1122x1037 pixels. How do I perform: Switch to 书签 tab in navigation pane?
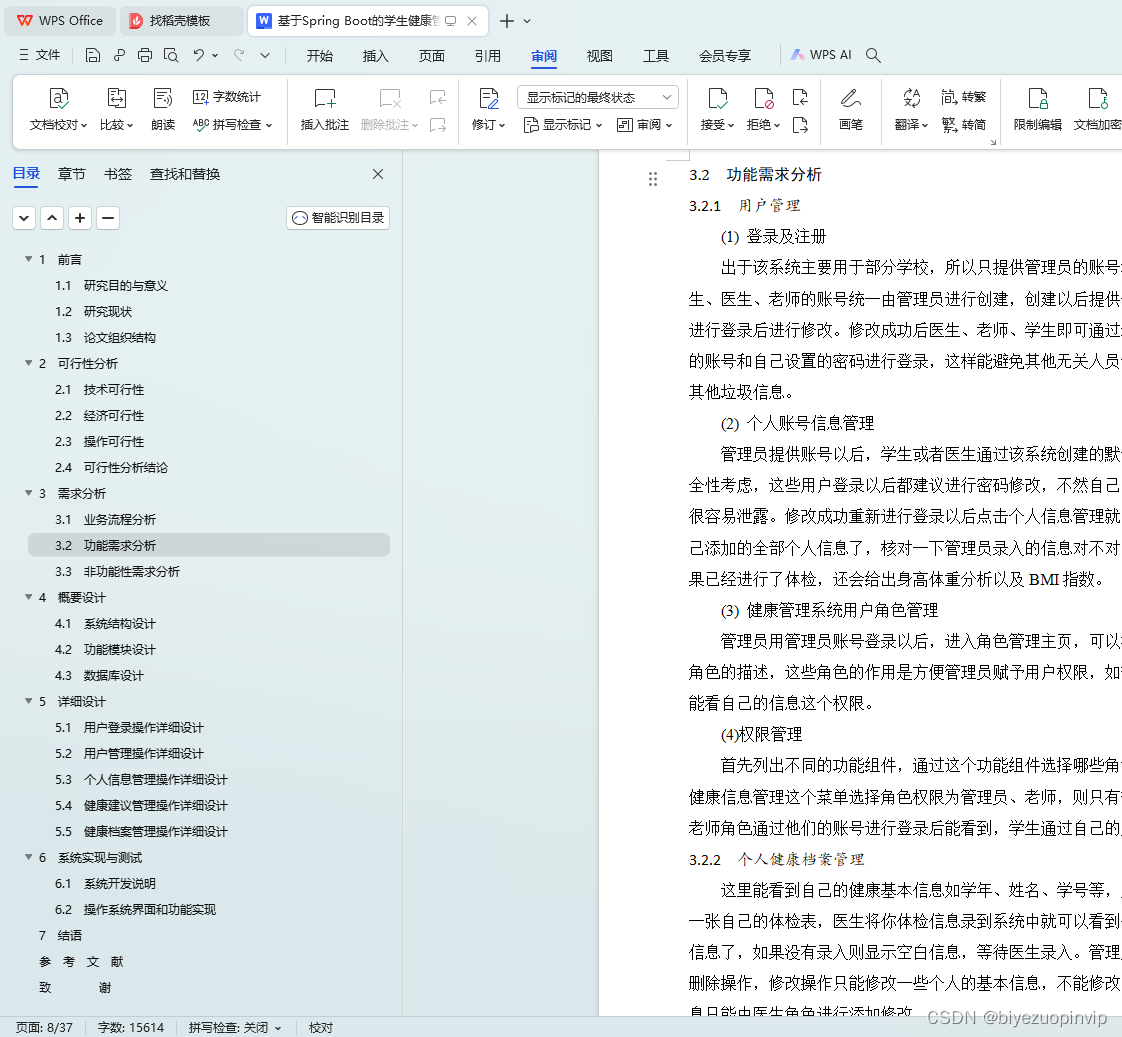pos(118,174)
